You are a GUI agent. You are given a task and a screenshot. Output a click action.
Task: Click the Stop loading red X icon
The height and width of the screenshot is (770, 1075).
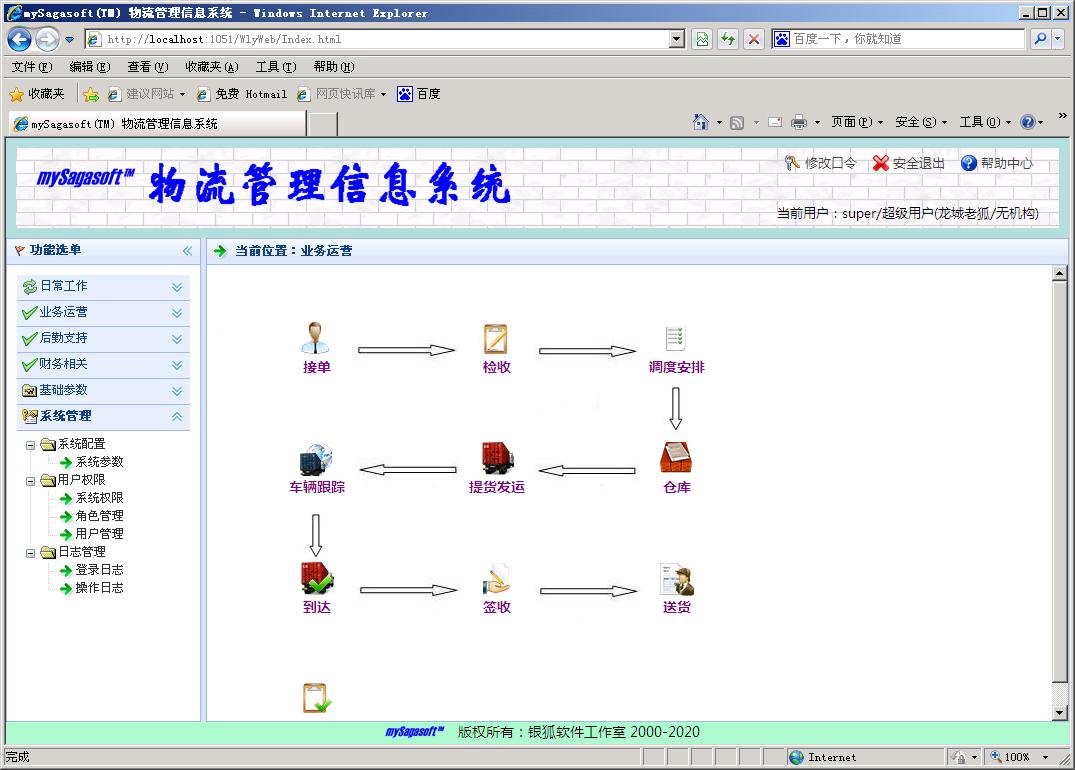click(753, 39)
